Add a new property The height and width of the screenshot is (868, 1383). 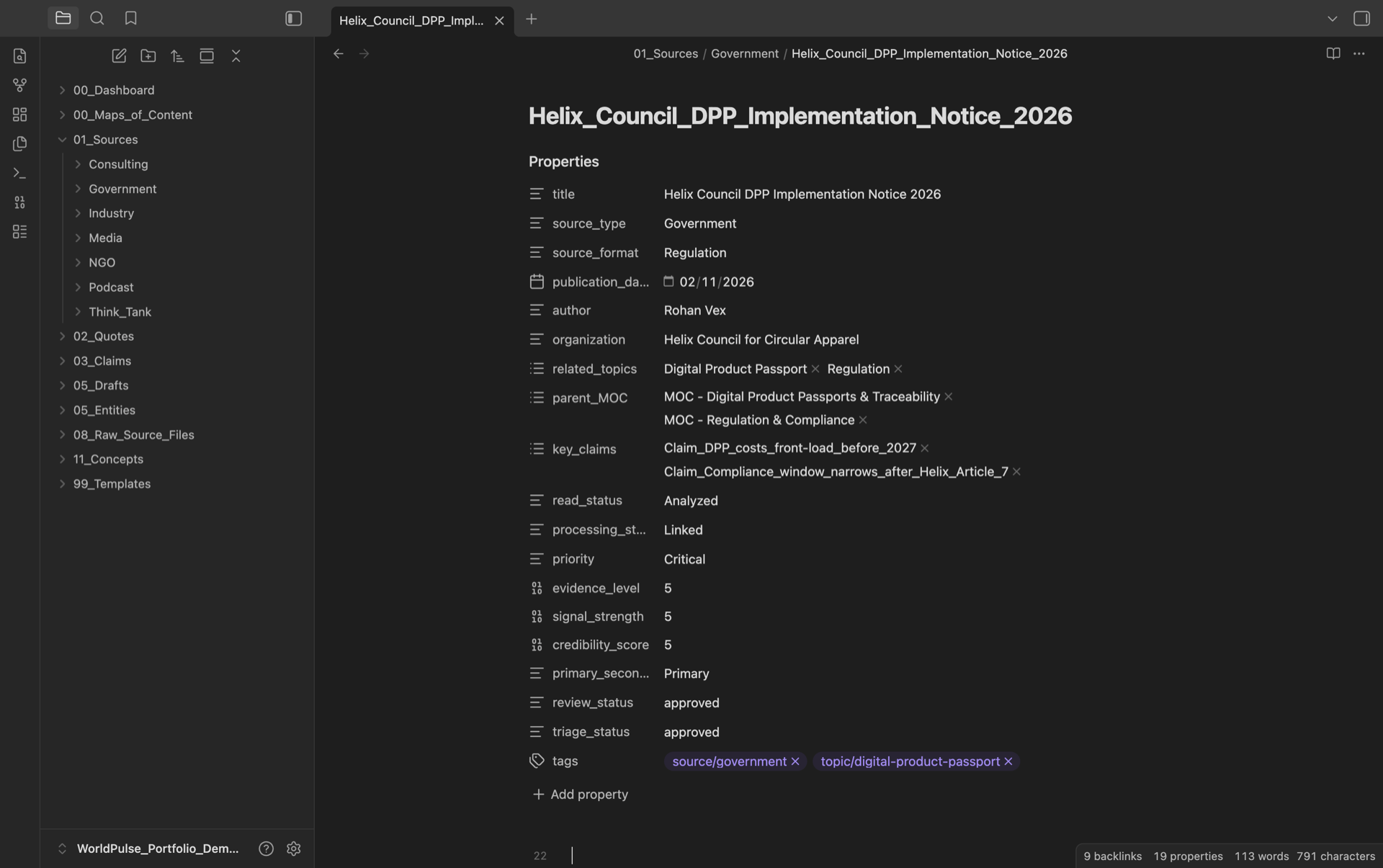click(580, 795)
